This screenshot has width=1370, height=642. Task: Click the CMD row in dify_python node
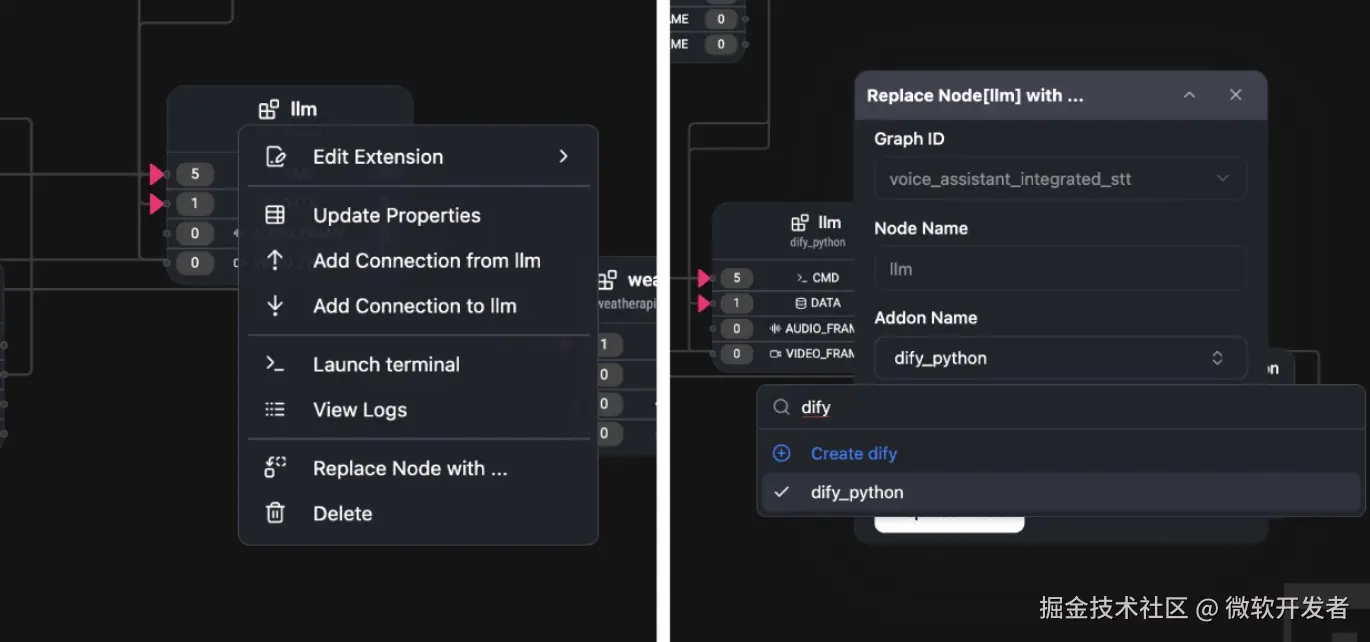(x=818, y=278)
